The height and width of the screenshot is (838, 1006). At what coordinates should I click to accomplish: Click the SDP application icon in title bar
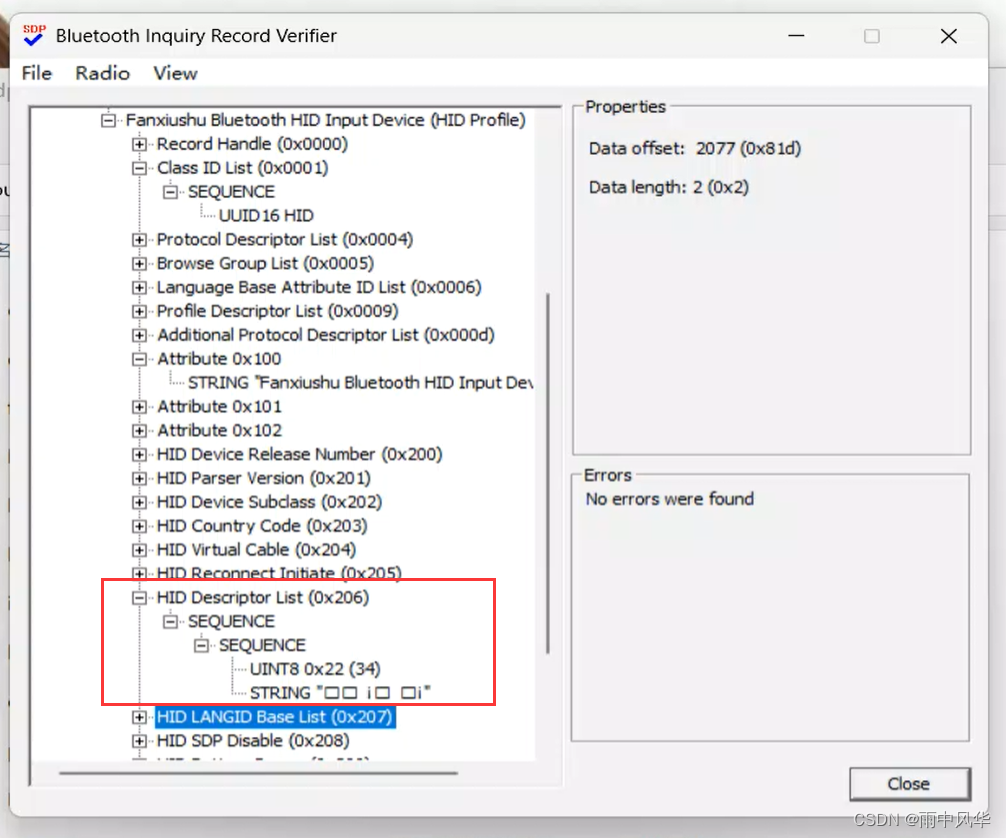(x=33, y=35)
